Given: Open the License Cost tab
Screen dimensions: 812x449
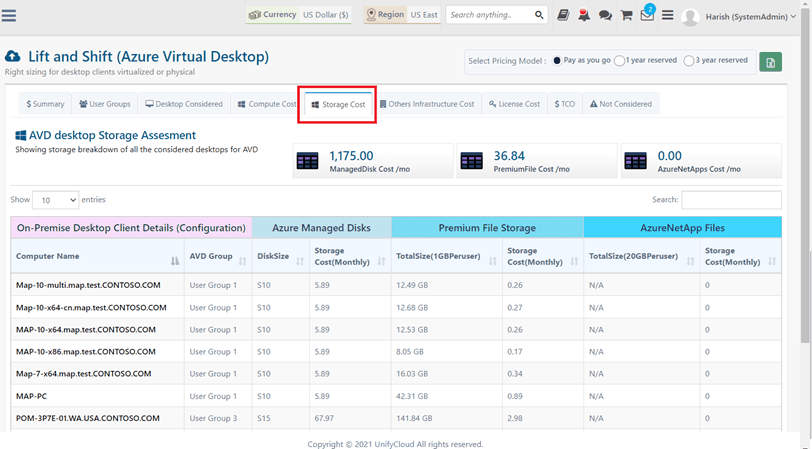Looking at the screenshot, I should point(514,104).
